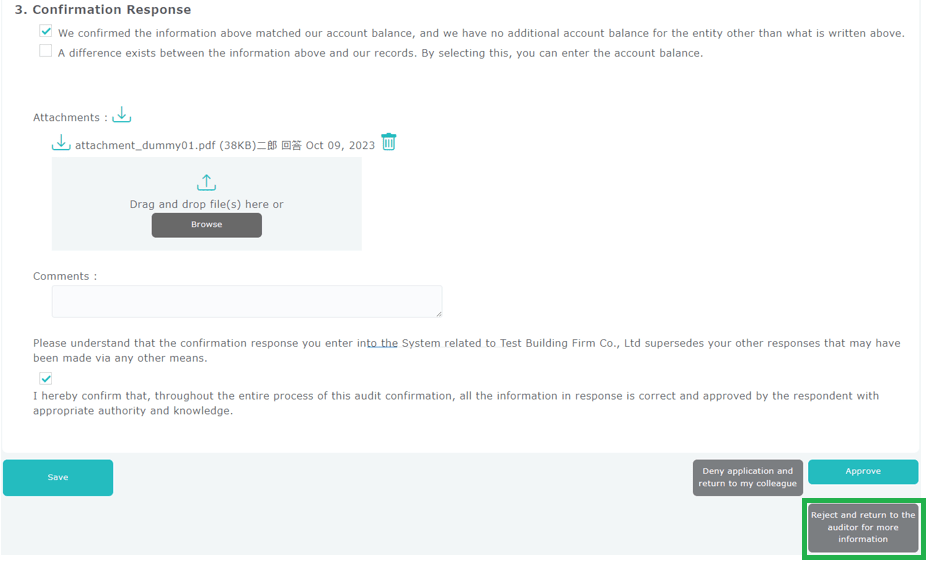
Task: Toggle the 'I hereby confirm' checkbox
Action: coord(46,378)
